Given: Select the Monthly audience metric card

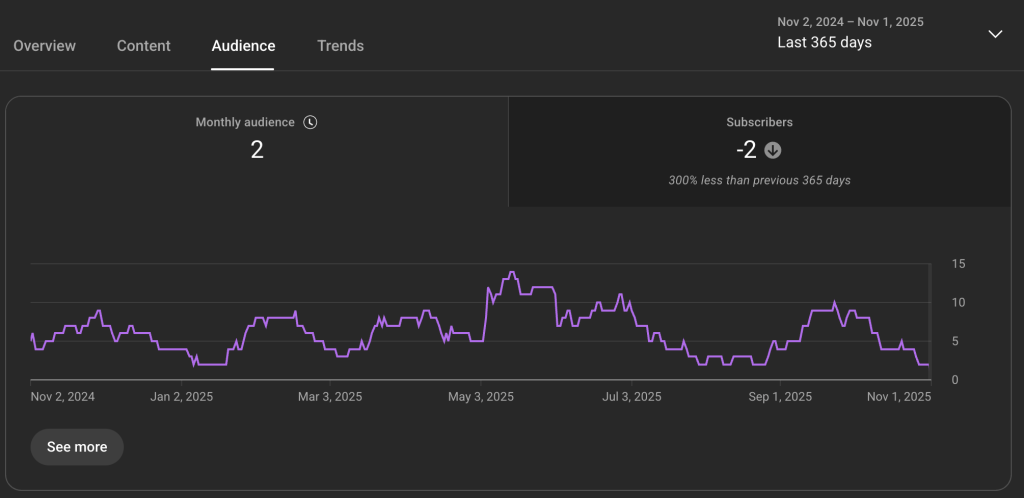Looking at the screenshot, I should click(257, 151).
